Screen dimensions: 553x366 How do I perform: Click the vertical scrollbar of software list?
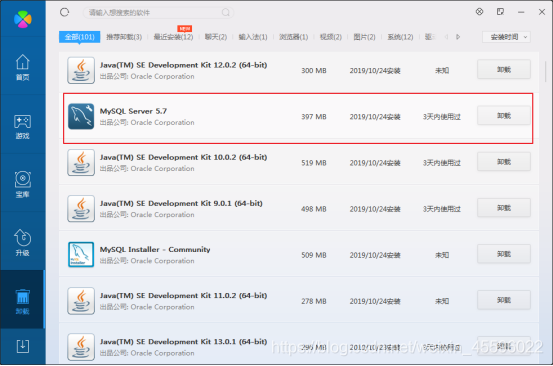coord(546,72)
